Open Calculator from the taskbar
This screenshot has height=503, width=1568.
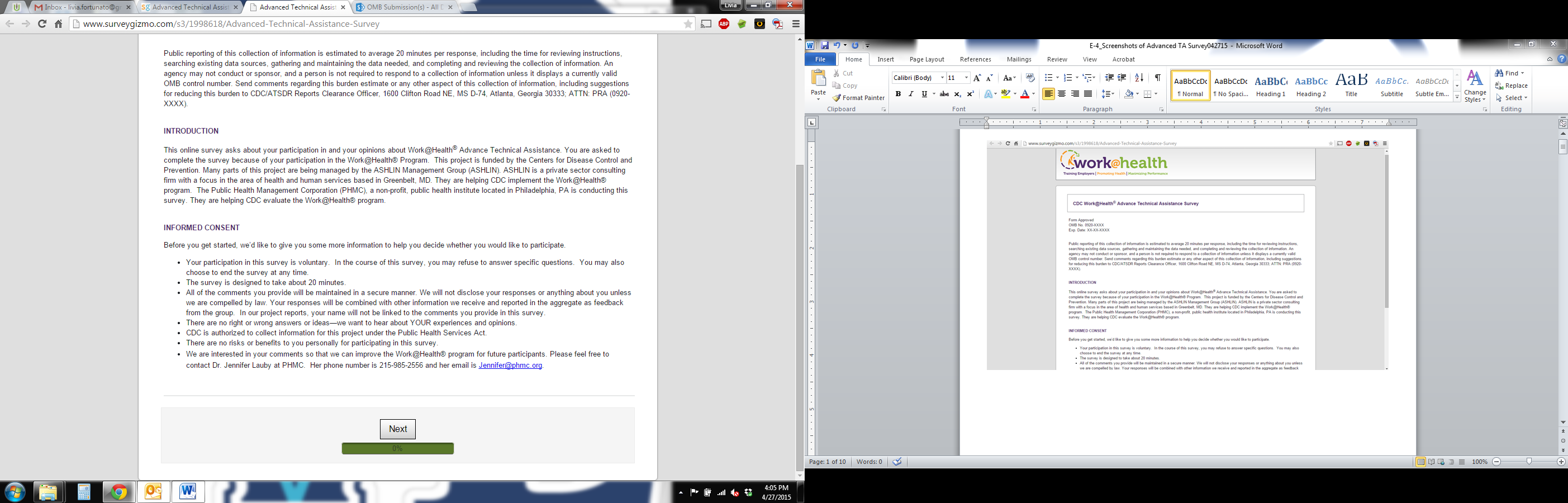[83, 491]
